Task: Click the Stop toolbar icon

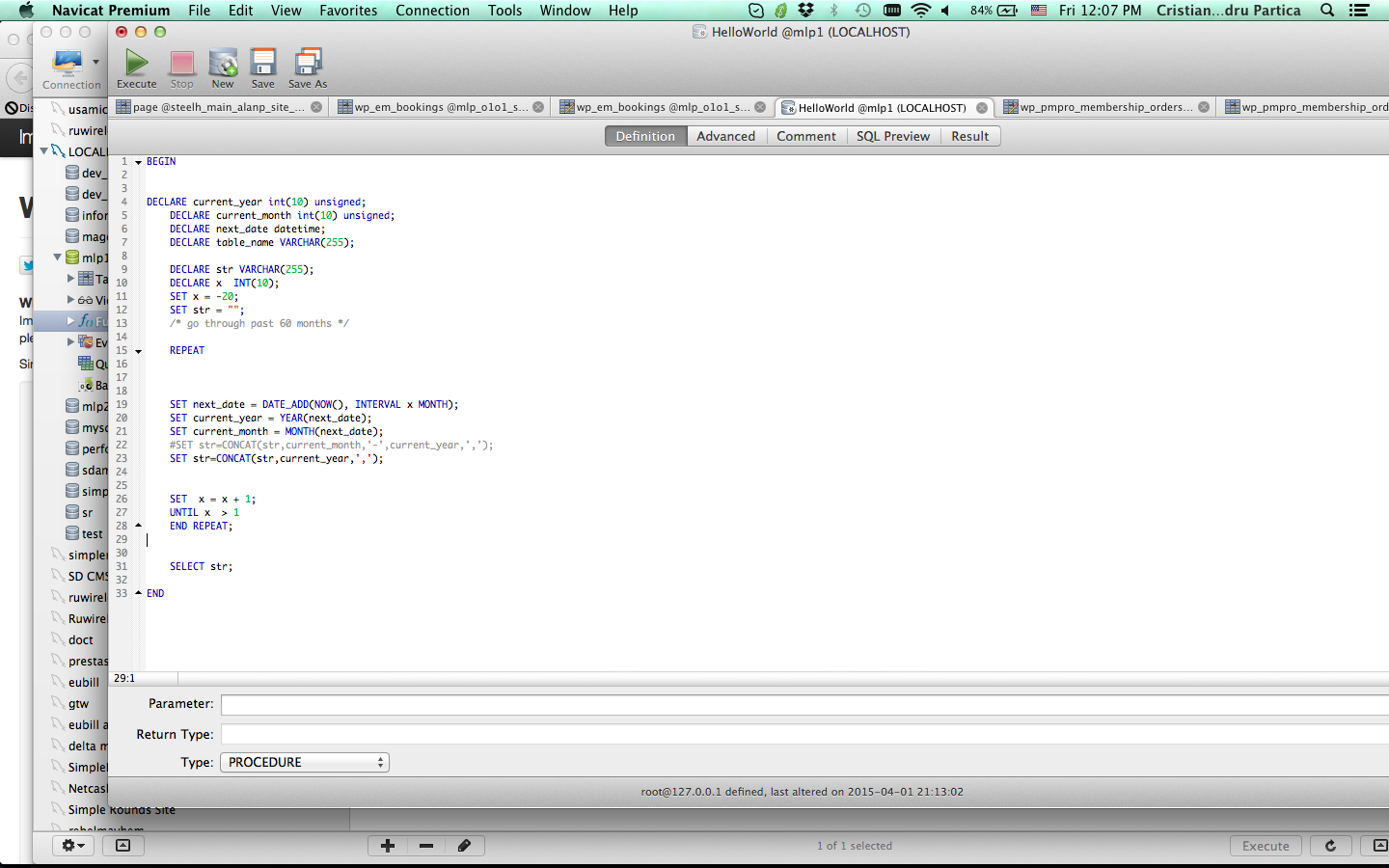Action: point(181,68)
